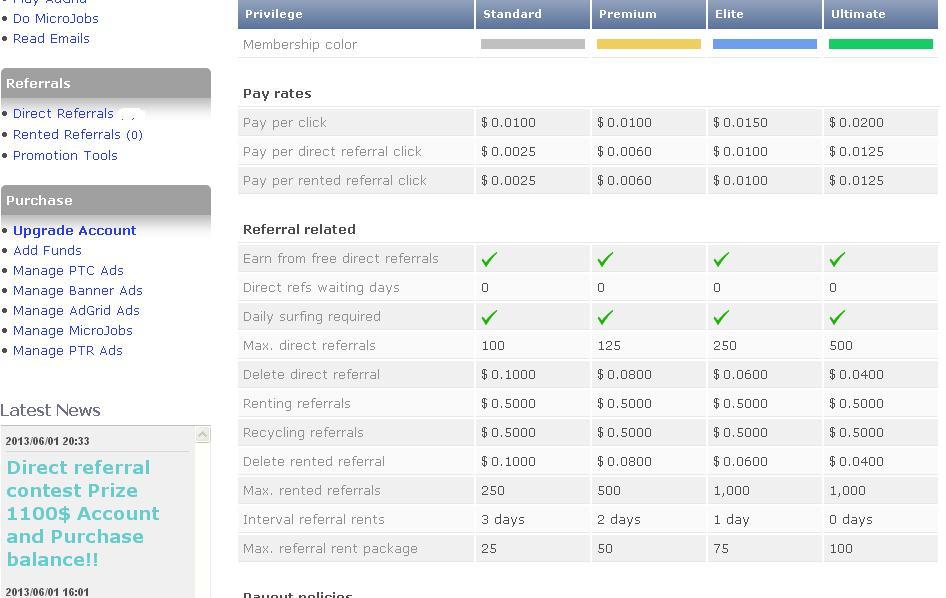946x598 pixels.
Task: Click the Max. referral rent package label
Action: (x=330, y=548)
